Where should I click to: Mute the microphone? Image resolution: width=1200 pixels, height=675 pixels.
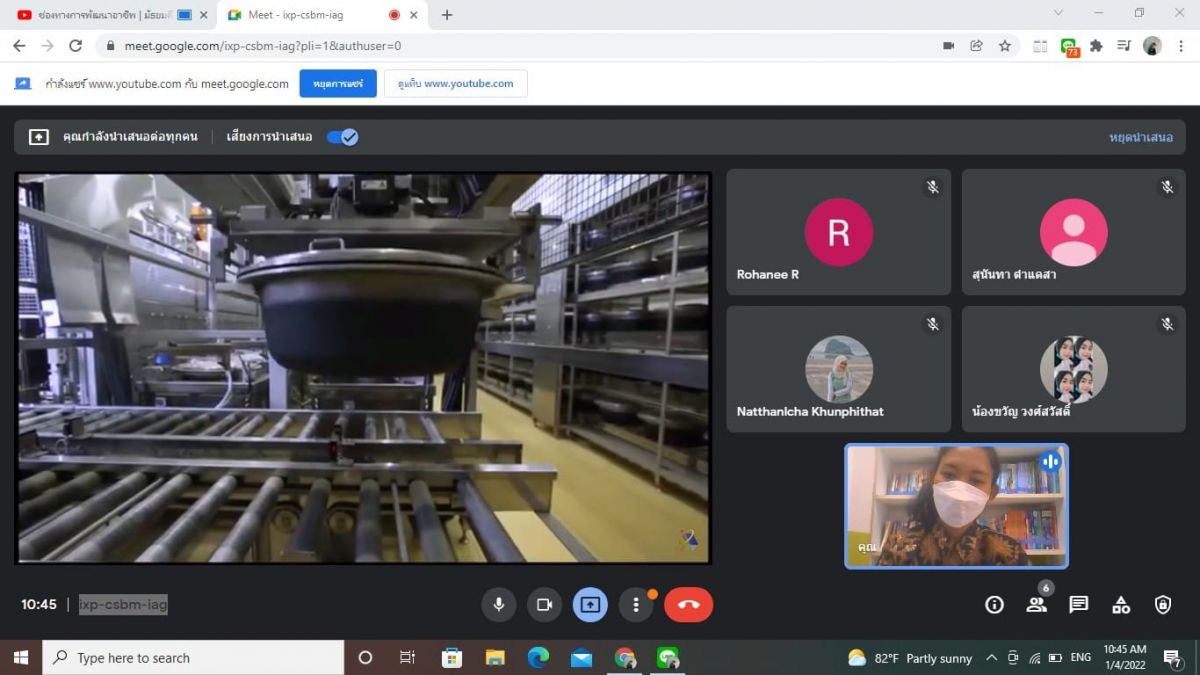click(498, 604)
